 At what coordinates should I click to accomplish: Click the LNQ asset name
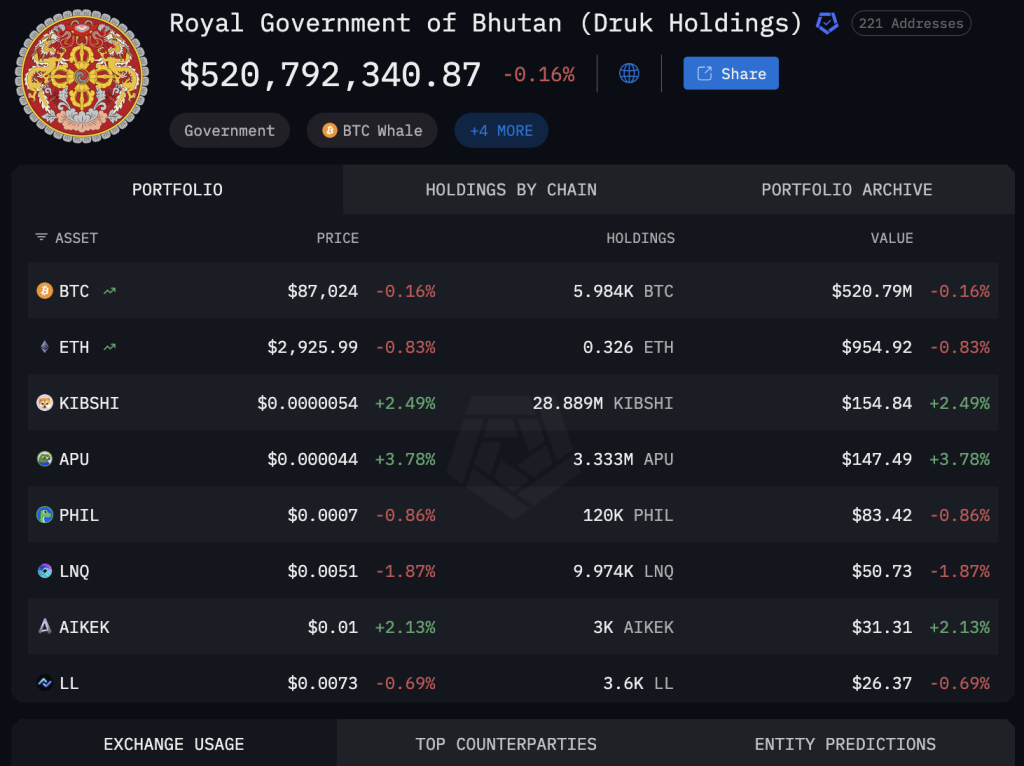pyautogui.click(x=74, y=572)
